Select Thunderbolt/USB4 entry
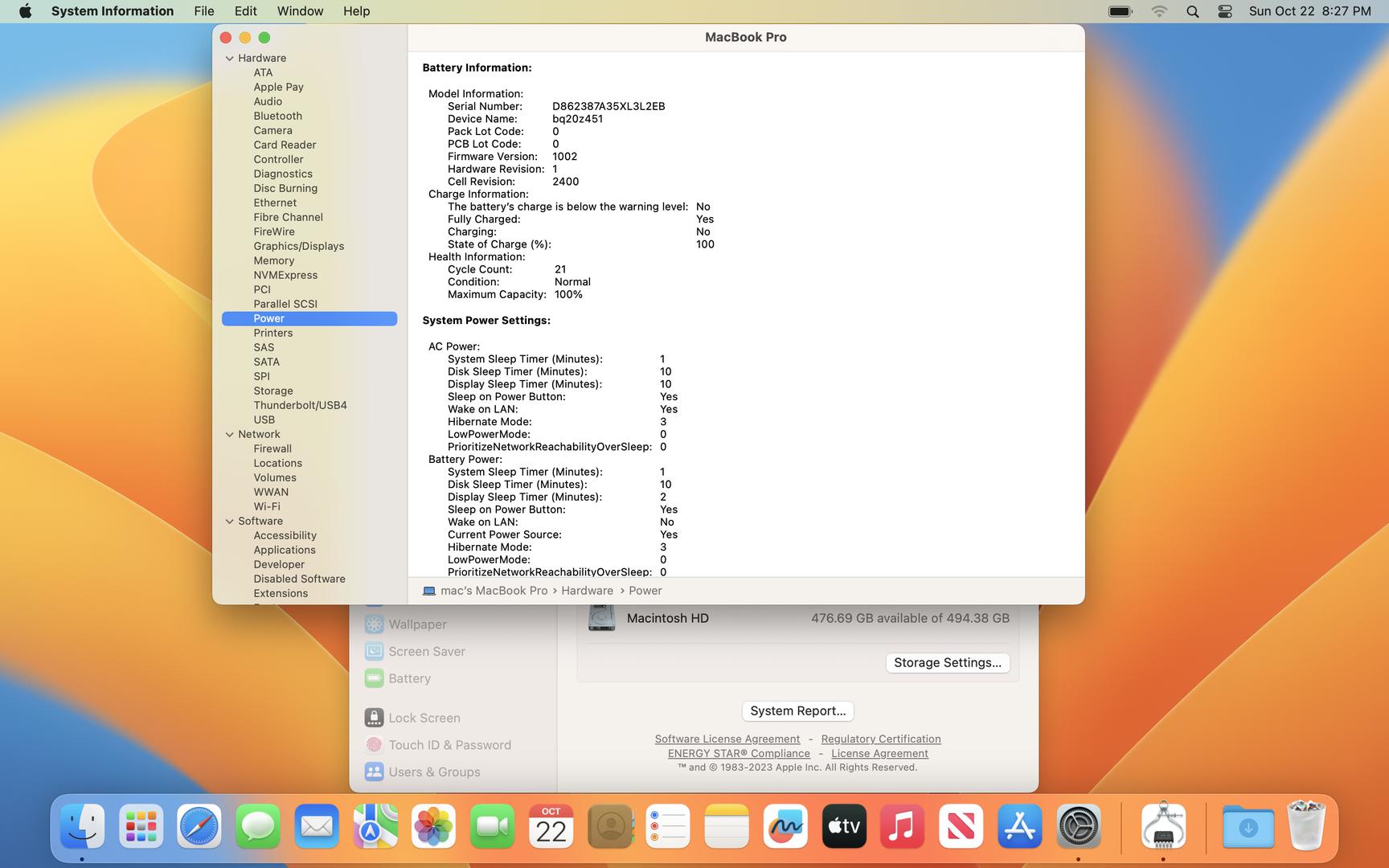 [301, 405]
